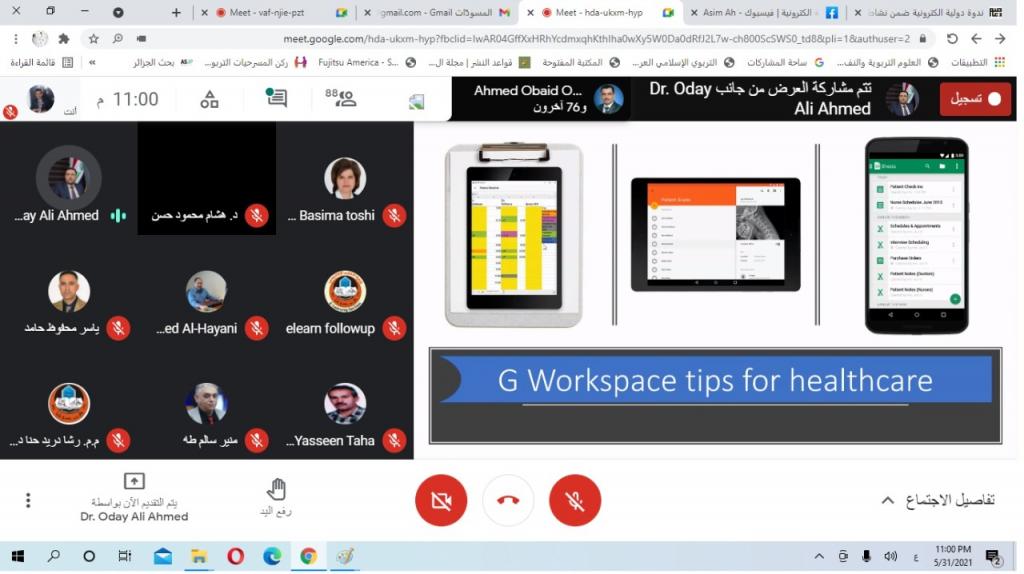Show the participants list (88)
This screenshot has width=1024, height=574.
coord(340,98)
